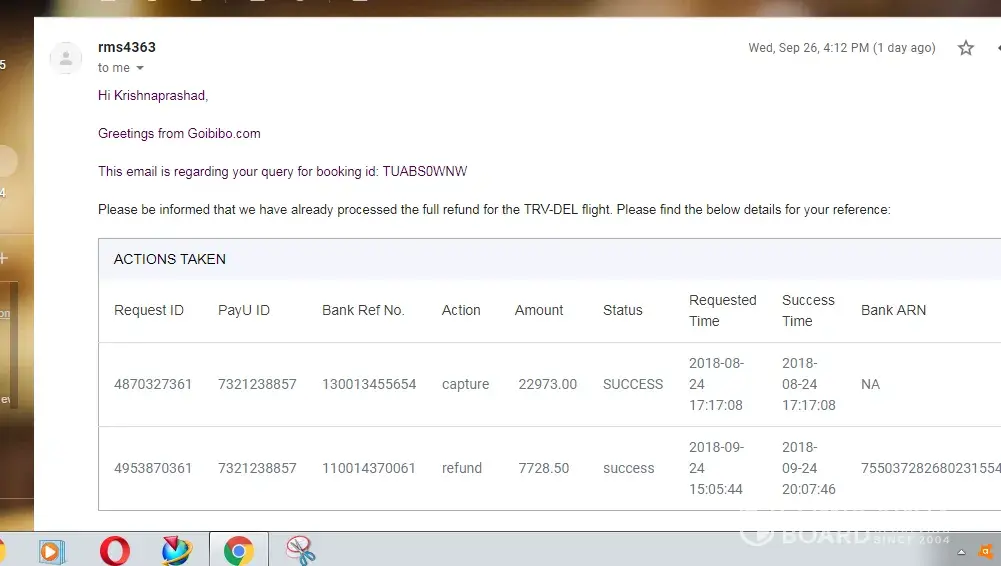This screenshot has width=1001, height=566.
Task: Click the PayU ID column header
Action: click(x=244, y=310)
